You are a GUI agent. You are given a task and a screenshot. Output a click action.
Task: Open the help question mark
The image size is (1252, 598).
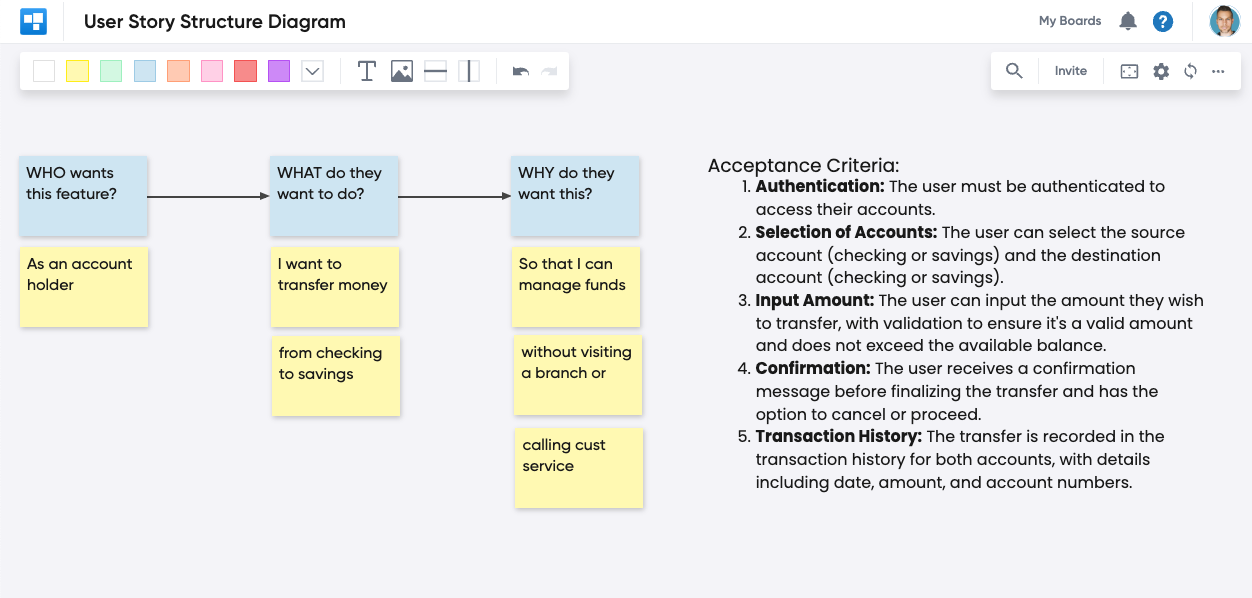pyautogui.click(x=1162, y=20)
